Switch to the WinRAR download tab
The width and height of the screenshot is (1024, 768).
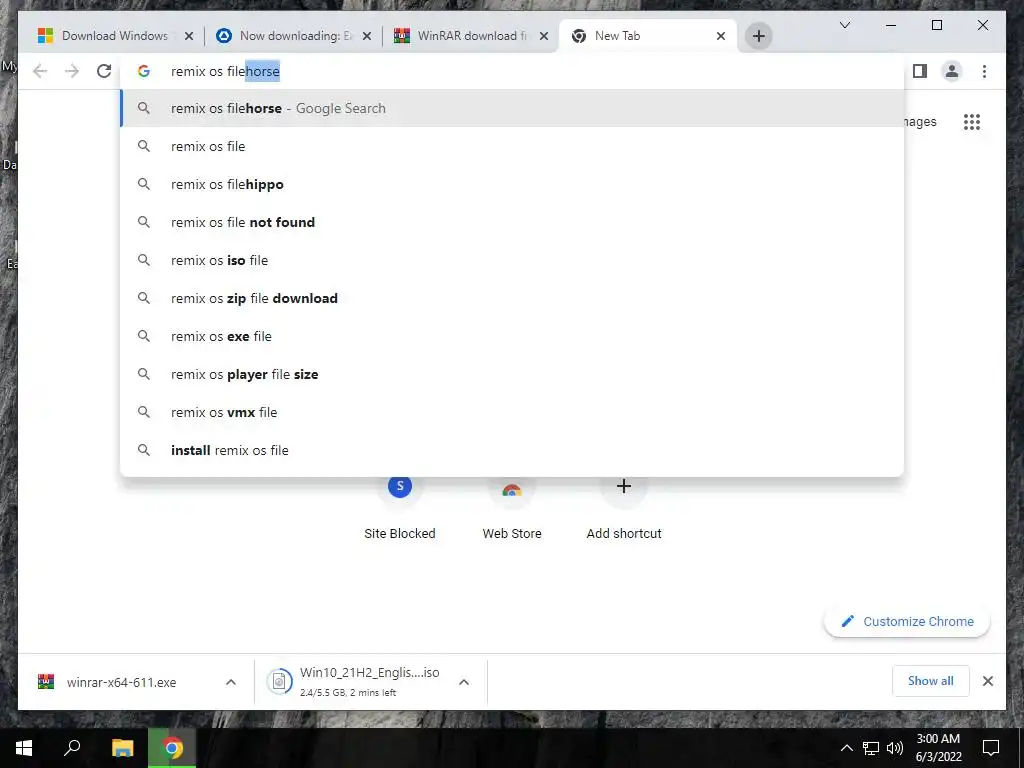[x=468, y=36]
